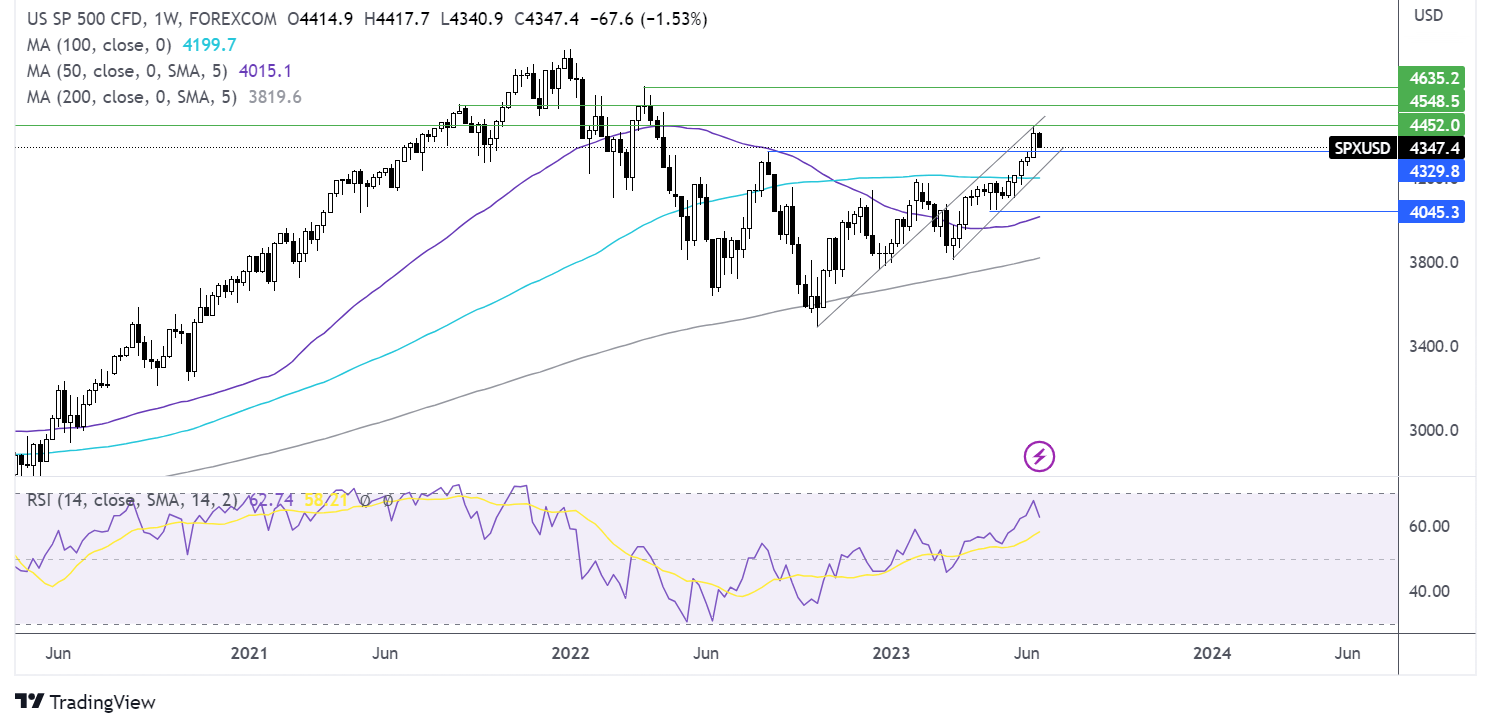Click the TradingView logo
Image resolution: width=1491 pixels, height=728 pixels.
[x=86, y=702]
